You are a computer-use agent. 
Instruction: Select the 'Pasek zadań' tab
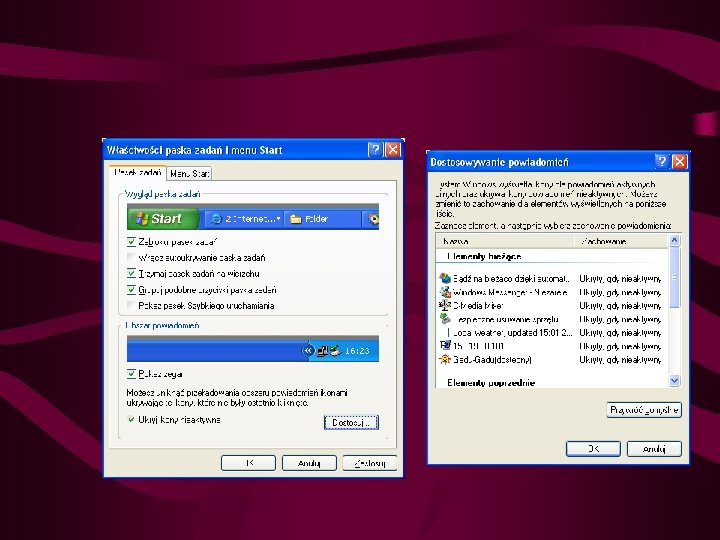[137, 173]
